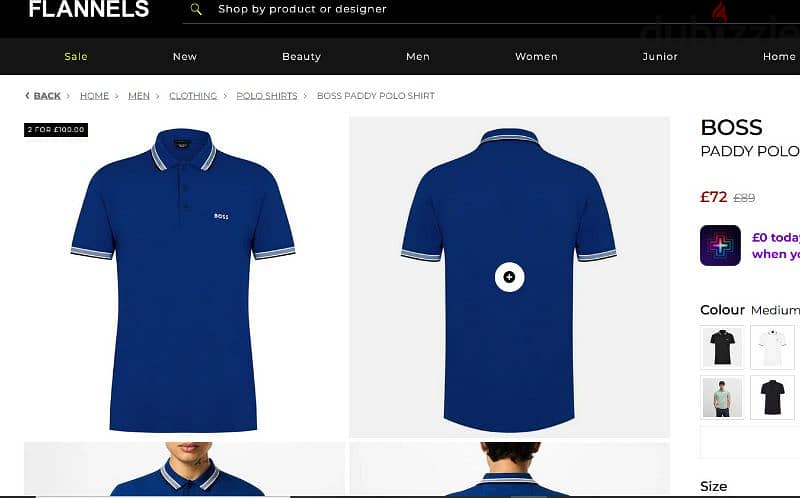
Task: Click the £72 sale price
Action: point(713,197)
